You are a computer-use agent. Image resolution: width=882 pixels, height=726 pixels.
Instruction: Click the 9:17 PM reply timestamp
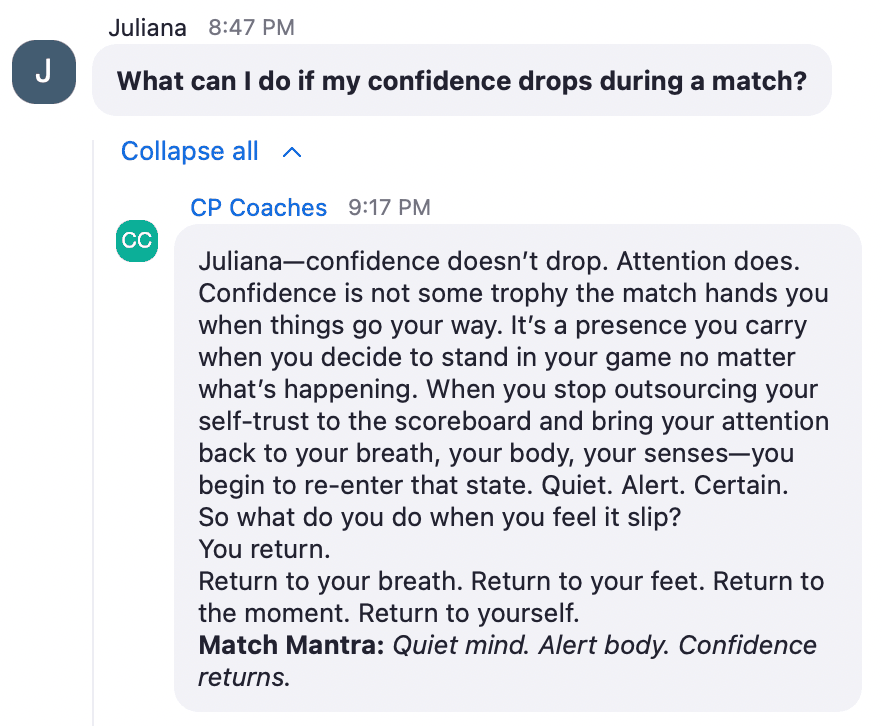[389, 208]
